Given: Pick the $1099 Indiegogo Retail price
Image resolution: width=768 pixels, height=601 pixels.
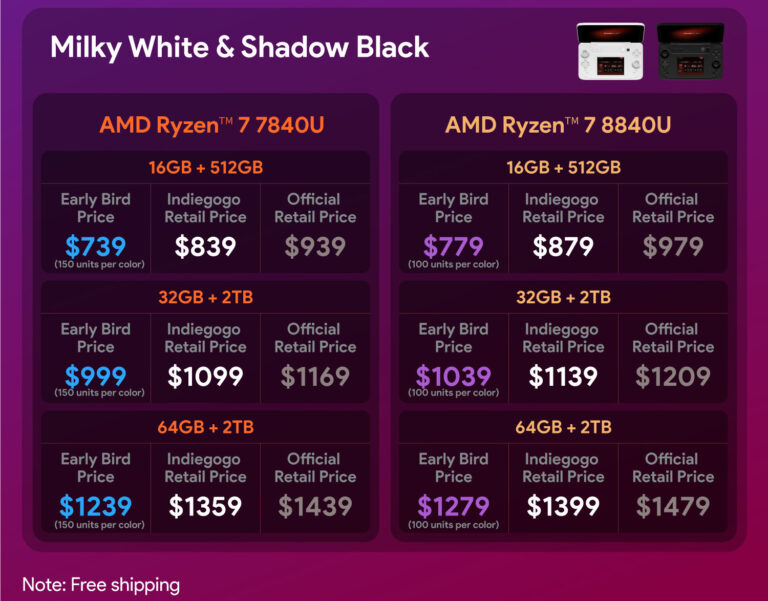Looking at the screenshot, I should pyautogui.click(x=205, y=376).
